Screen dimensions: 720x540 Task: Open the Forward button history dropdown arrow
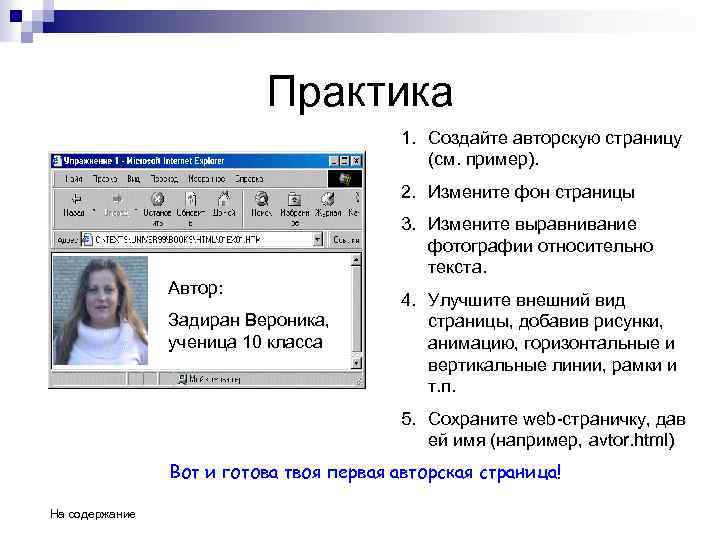136,211
